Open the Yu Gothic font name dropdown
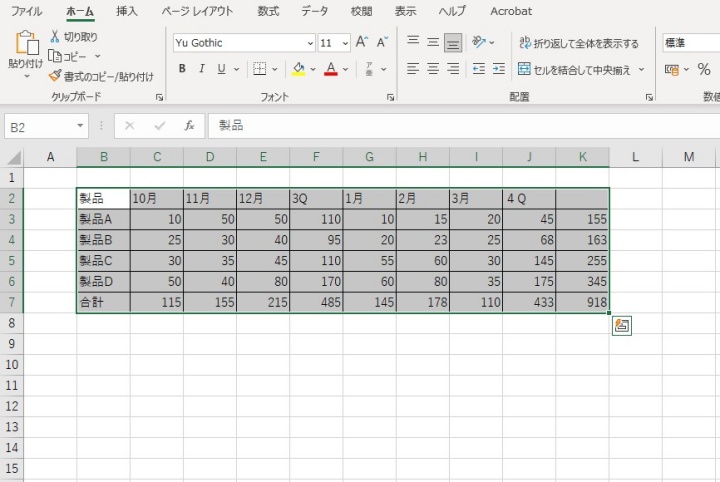Image resolution: width=720 pixels, height=482 pixels. pyautogui.click(x=310, y=43)
